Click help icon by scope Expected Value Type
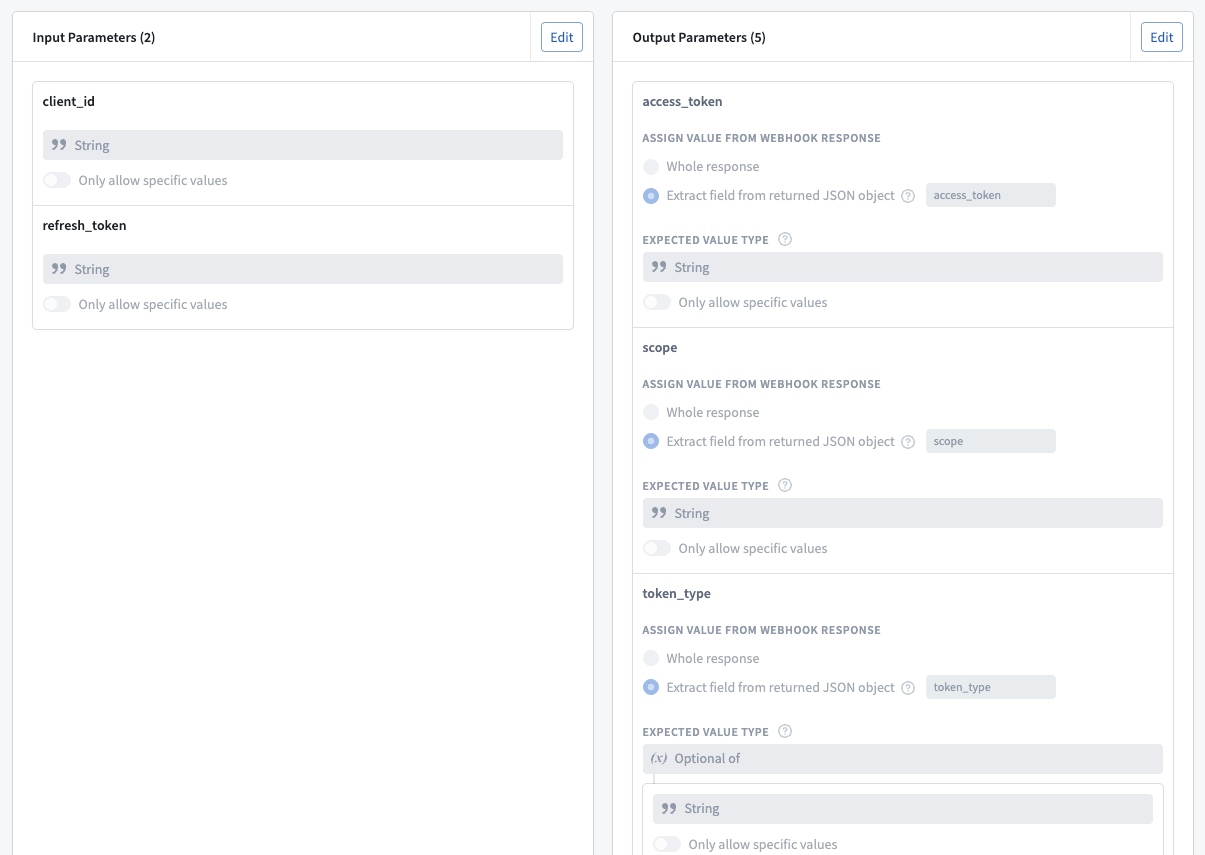 [x=785, y=485]
